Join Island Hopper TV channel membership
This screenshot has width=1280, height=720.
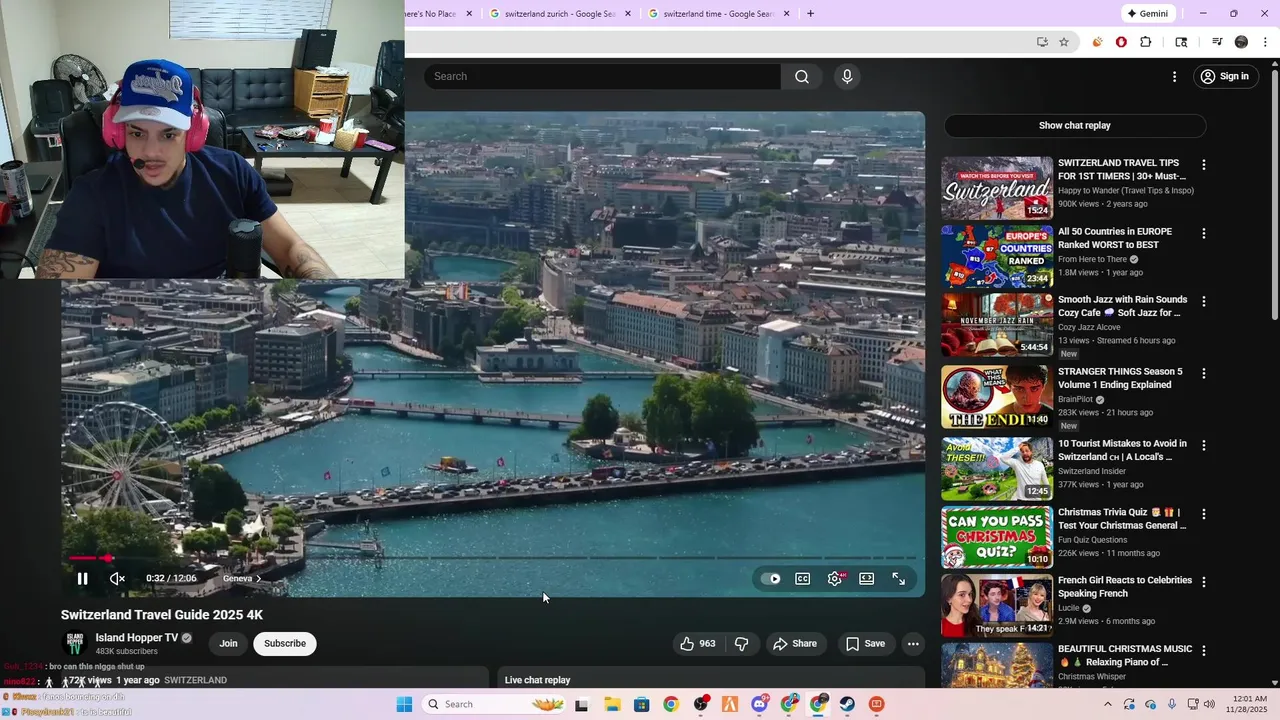pyautogui.click(x=228, y=644)
